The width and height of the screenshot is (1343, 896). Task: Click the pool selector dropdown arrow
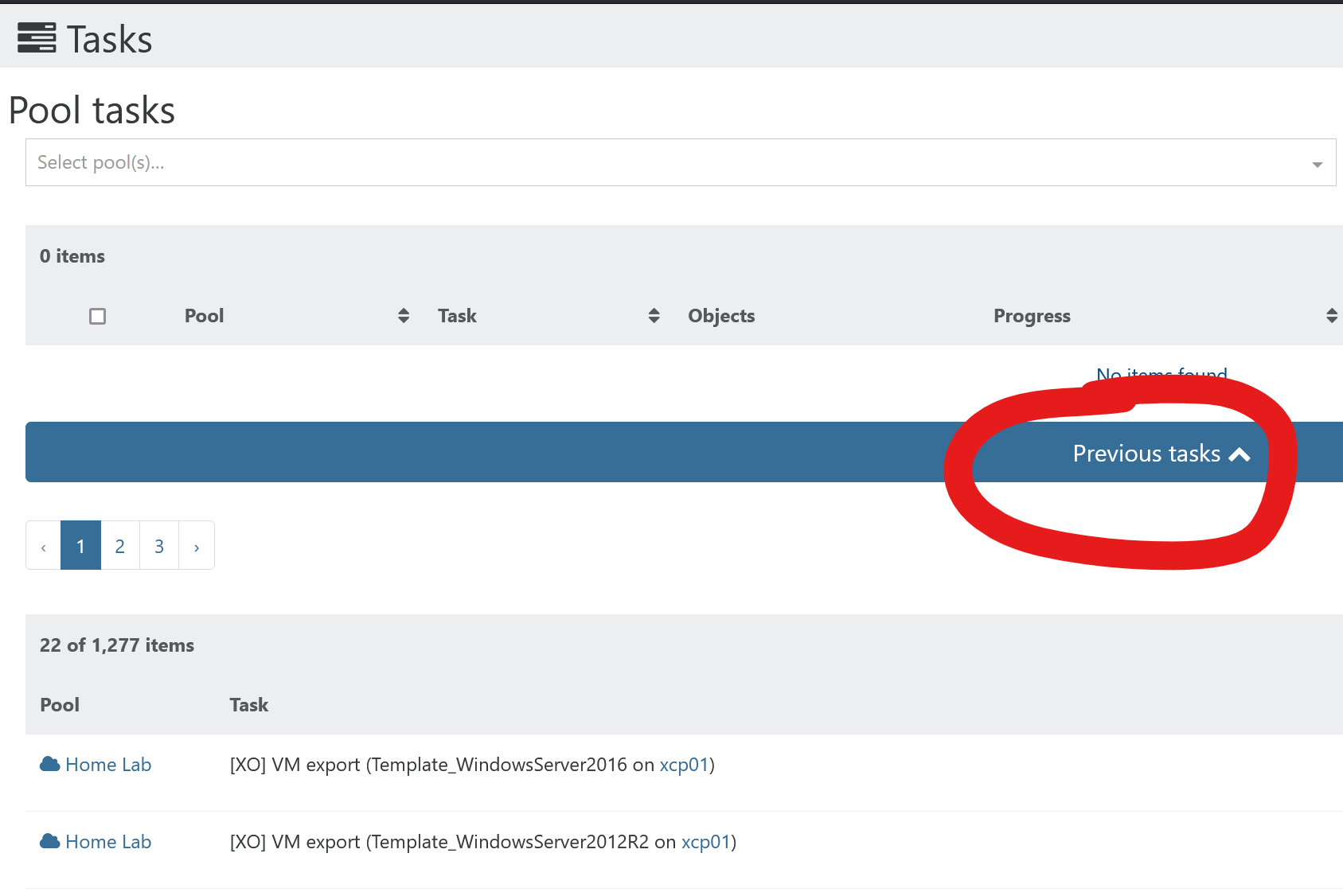pos(1318,164)
